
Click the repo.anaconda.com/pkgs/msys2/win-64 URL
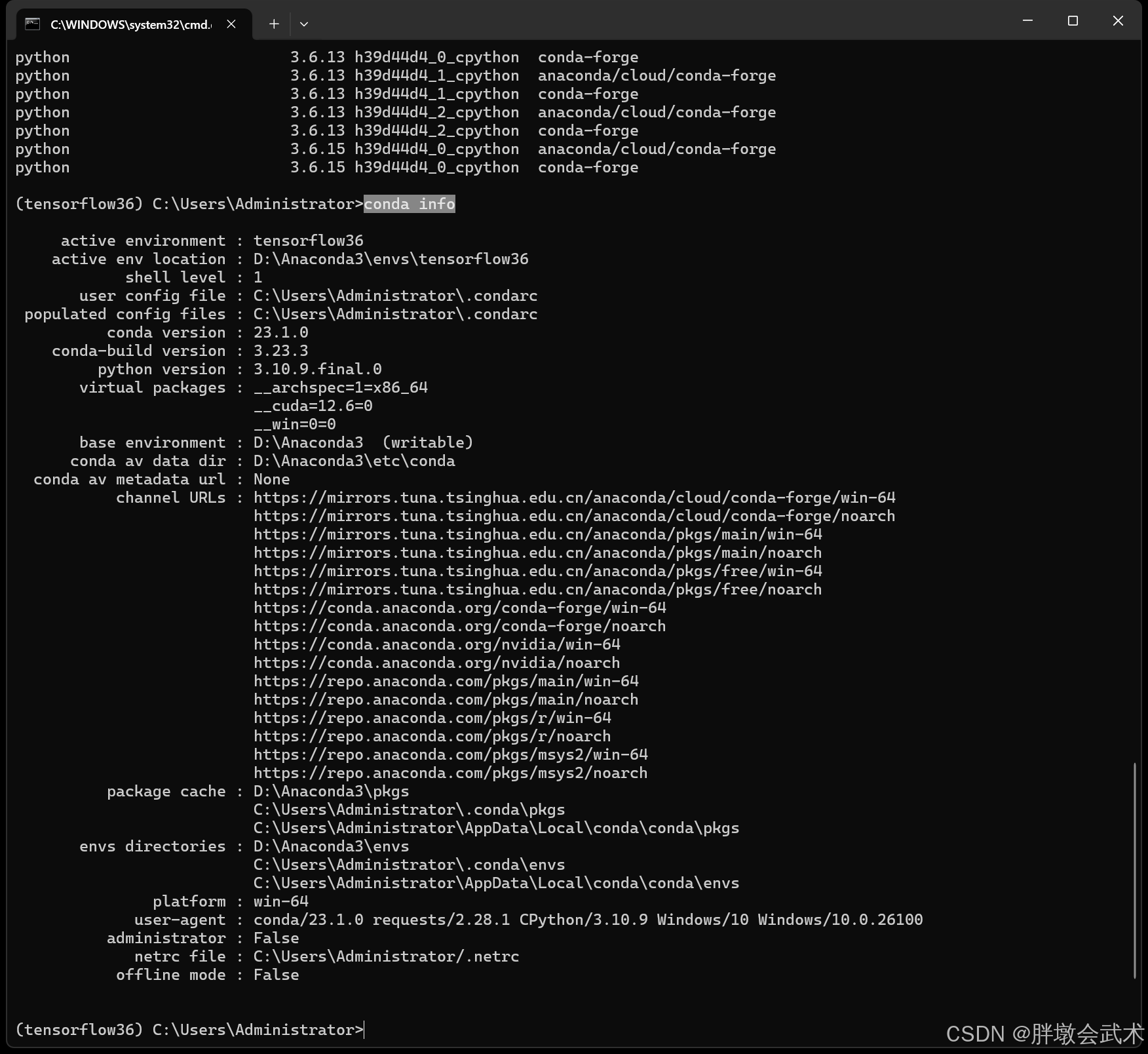pos(451,754)
